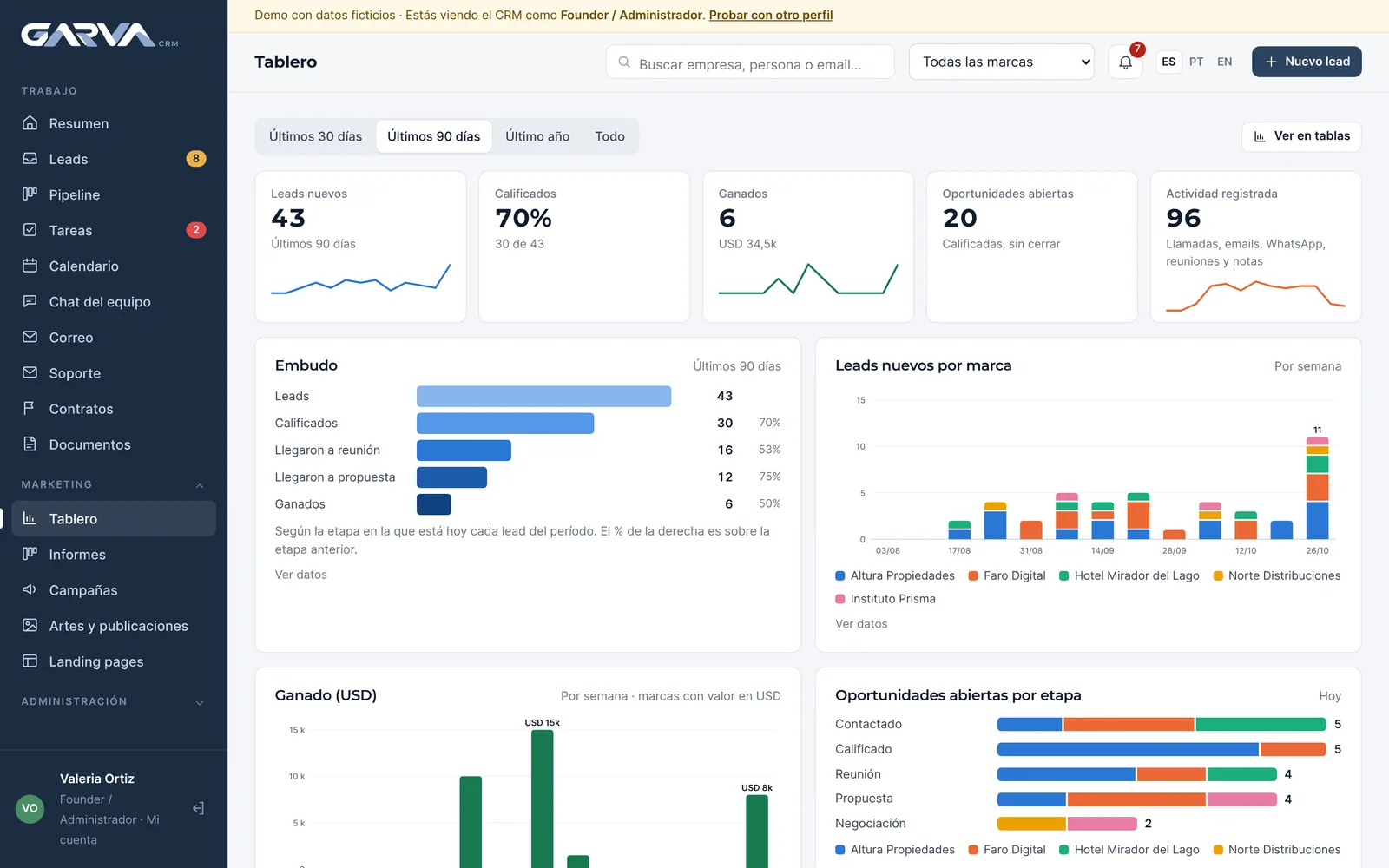Toggle Instituto Prisma legend in Leads nuevos chart
This screenshot has height=868, width=1389.
pyautogui.click(x=885, y=599)
